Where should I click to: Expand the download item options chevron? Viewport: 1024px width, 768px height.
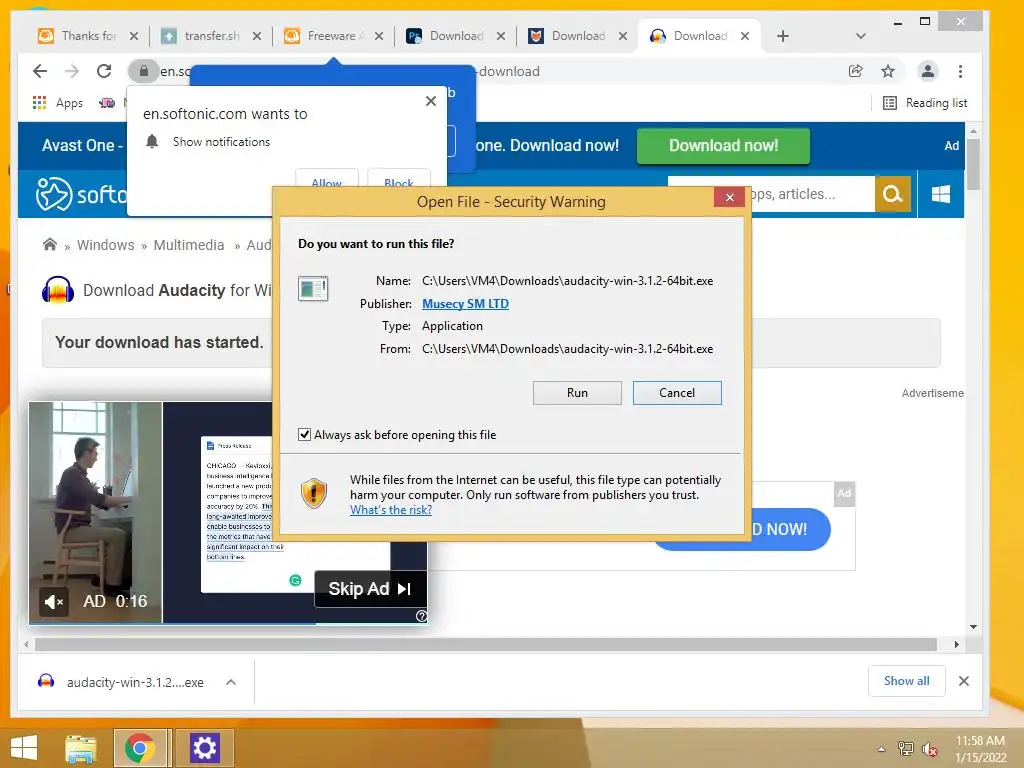(x=231, y=682)
